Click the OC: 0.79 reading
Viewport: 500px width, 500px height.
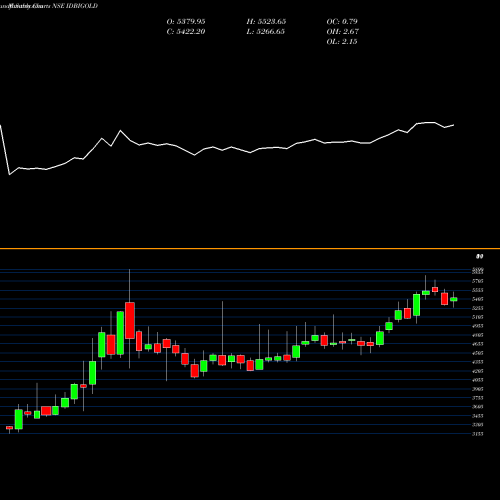(x=342, y=22)
